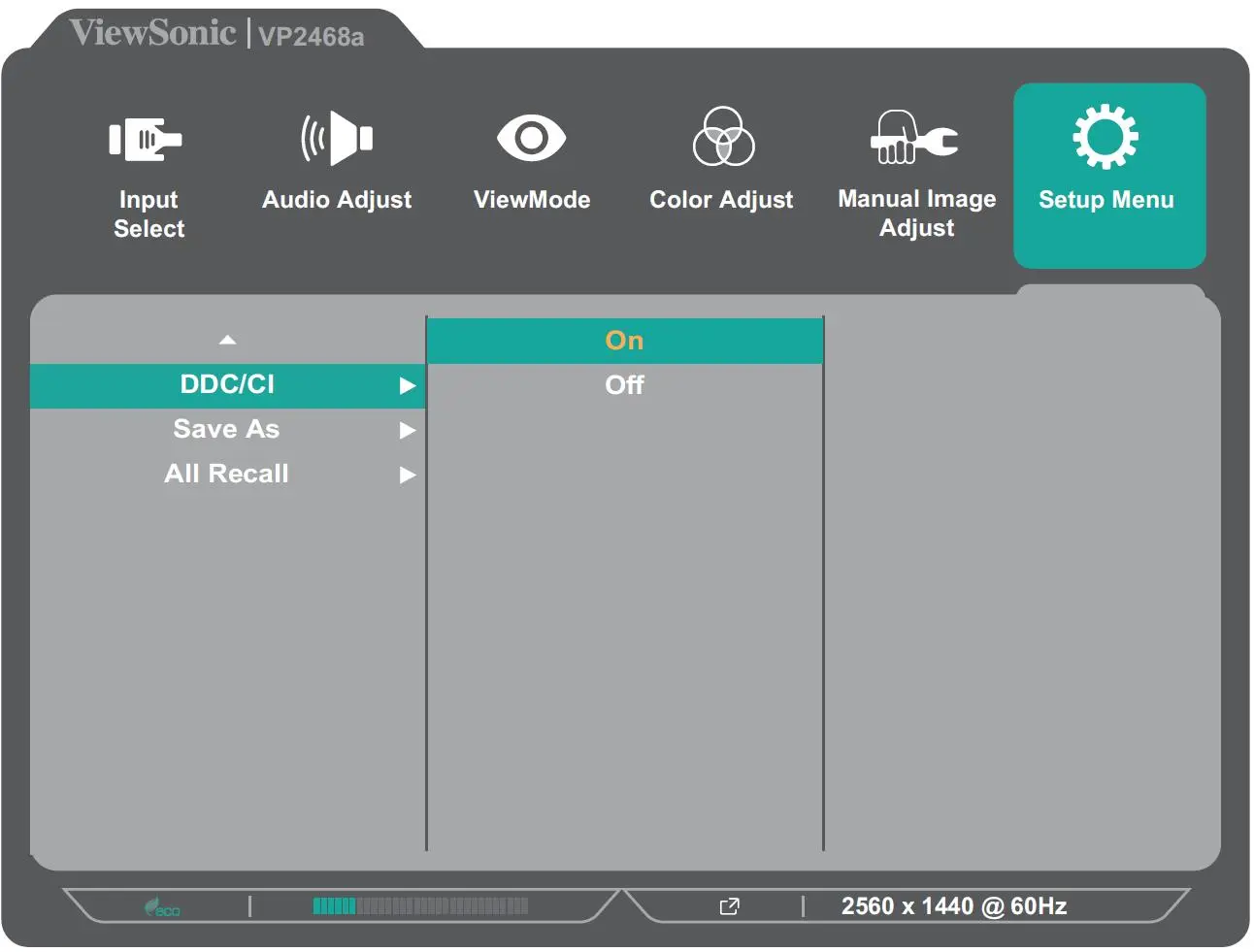This screenshot has height=952, width=1254.
Task: Open the Color Adjust menu label
Action: coord(721,200)
